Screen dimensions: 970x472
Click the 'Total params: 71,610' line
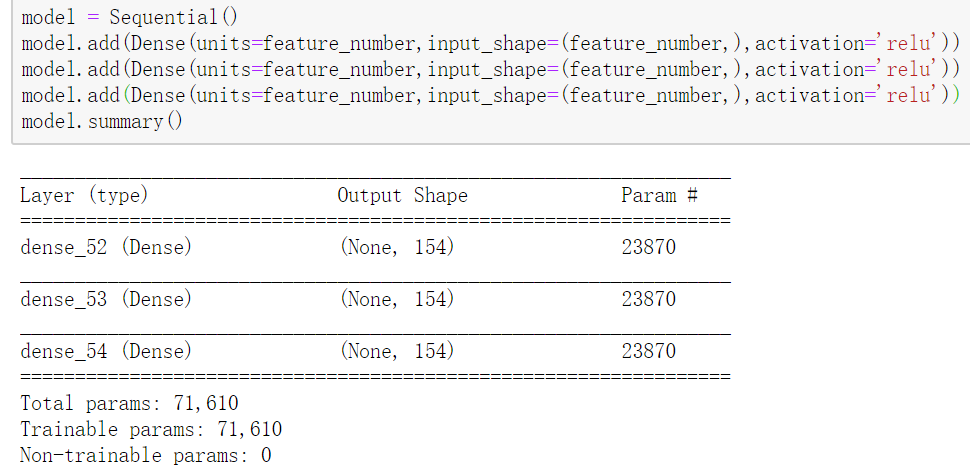129,404
